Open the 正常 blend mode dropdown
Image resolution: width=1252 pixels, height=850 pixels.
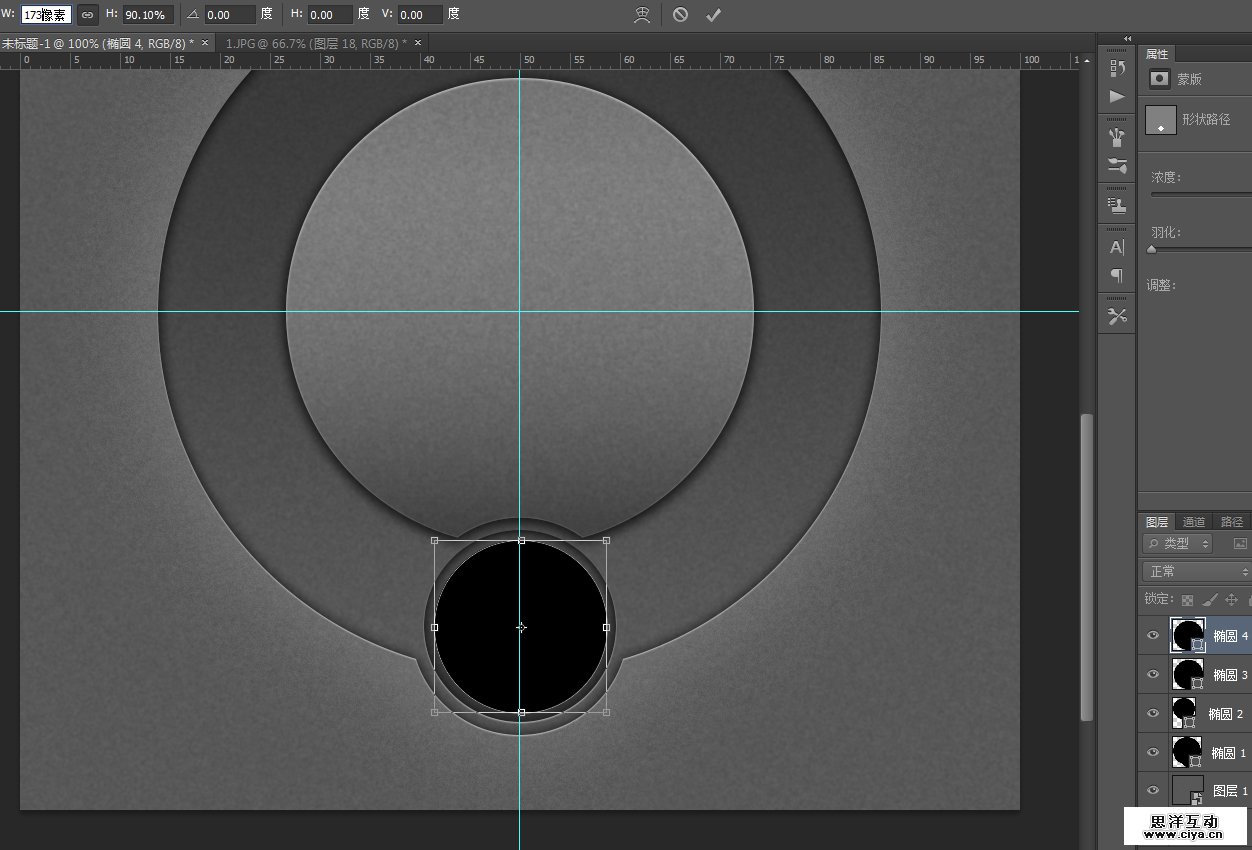1196,571
